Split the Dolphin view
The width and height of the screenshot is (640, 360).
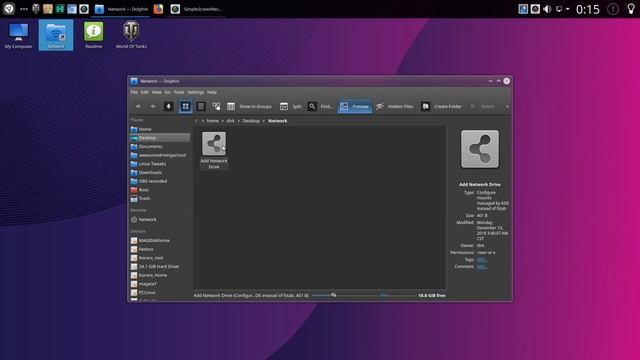pyautogui.click(x=291, y=107)
